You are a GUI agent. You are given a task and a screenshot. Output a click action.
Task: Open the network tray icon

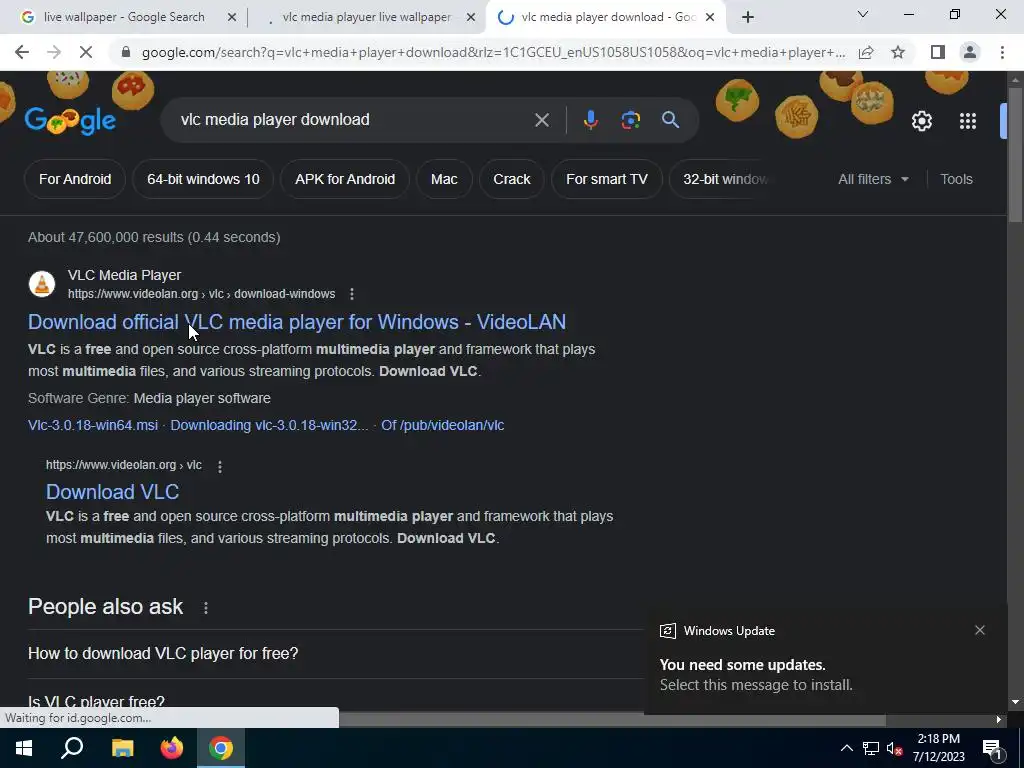click(x=871, y=748)
